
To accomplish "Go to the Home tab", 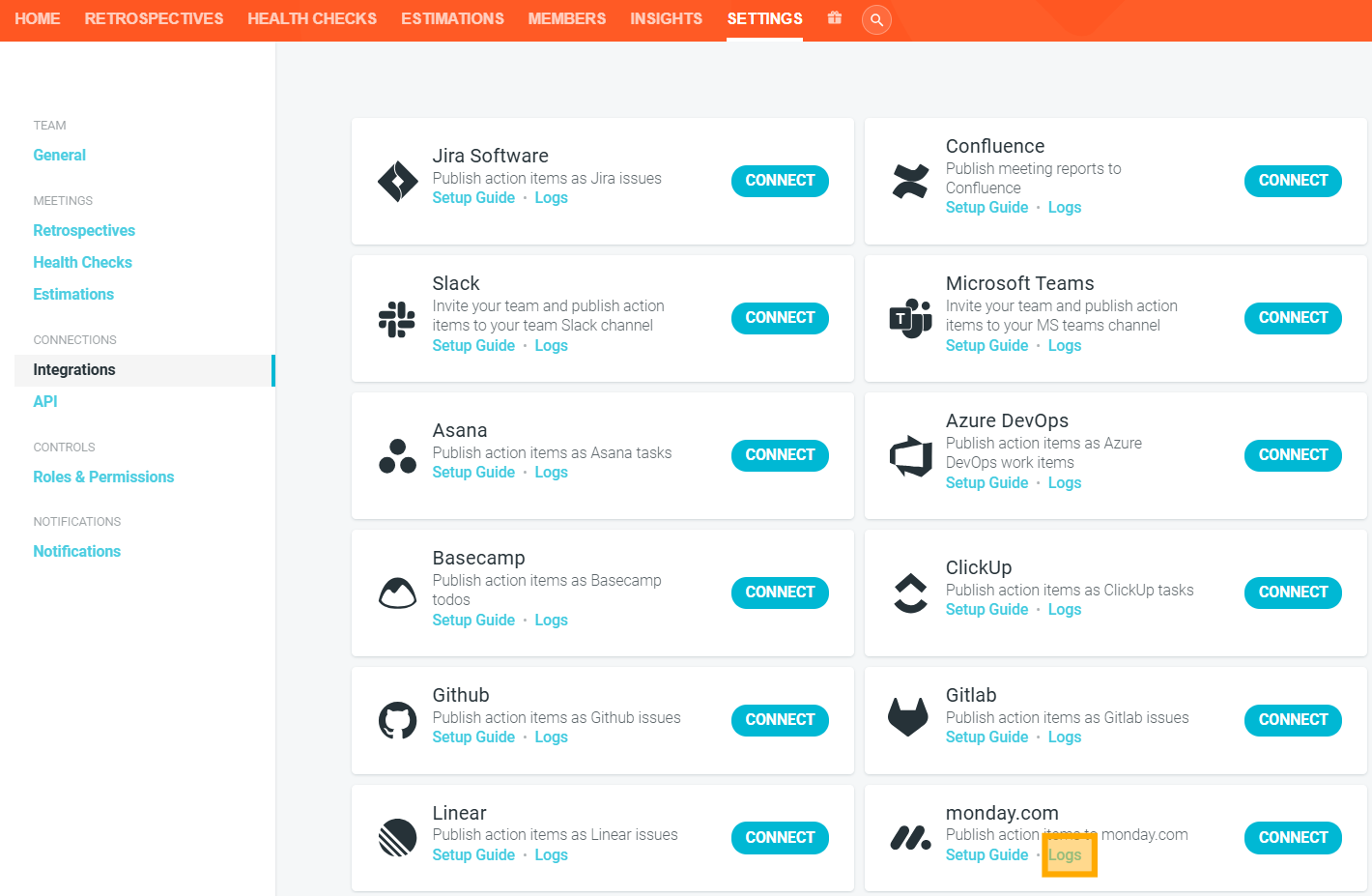I will (38, 18).
